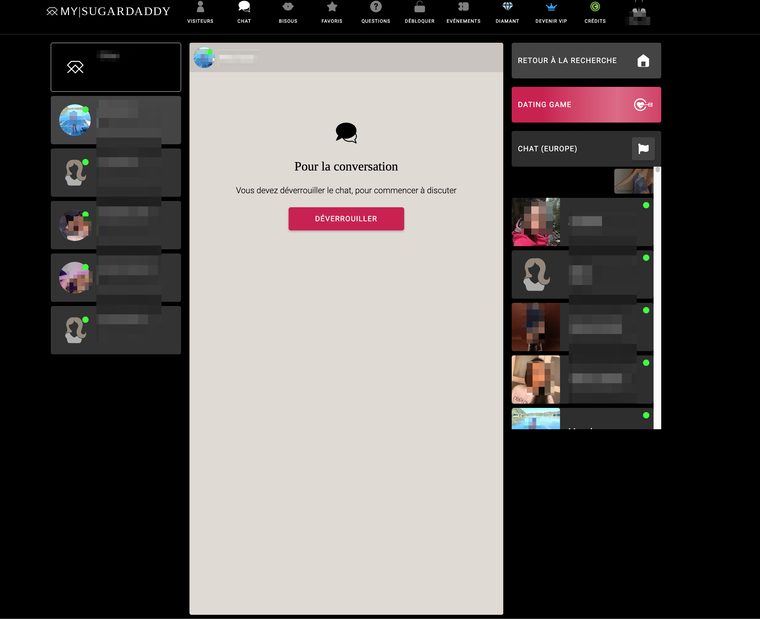Open the Diamant page
This screenshot has height=619, width=760.
click(507, 13)
